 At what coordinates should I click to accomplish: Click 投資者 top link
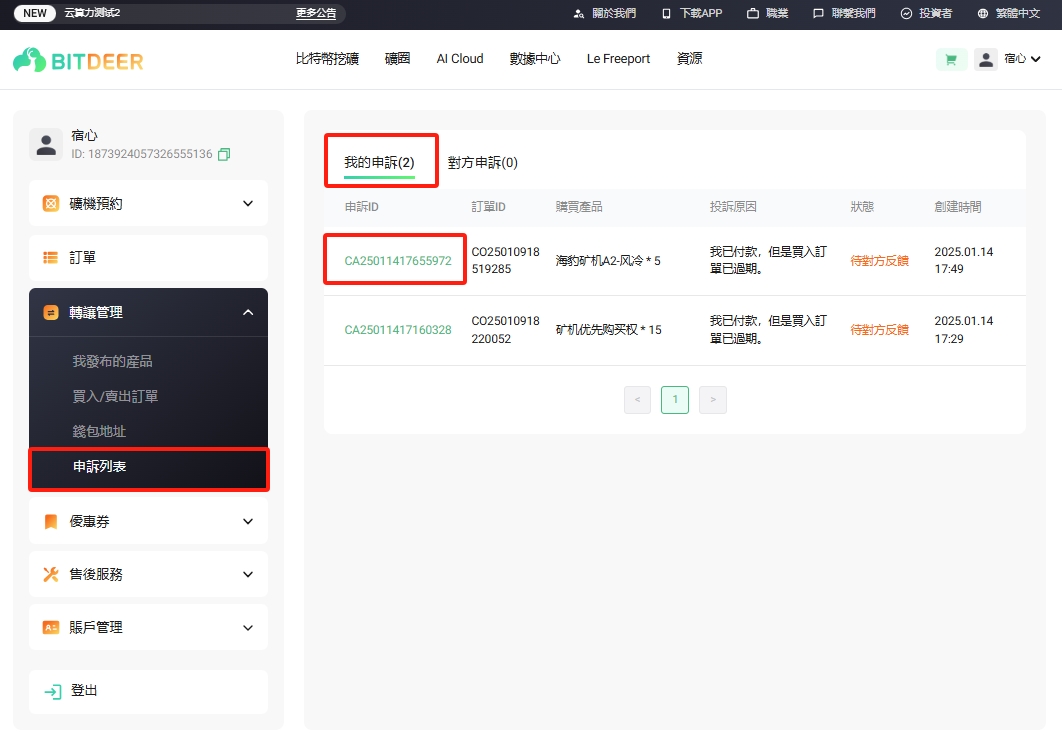pyautogui.click(x=935, y=14)
